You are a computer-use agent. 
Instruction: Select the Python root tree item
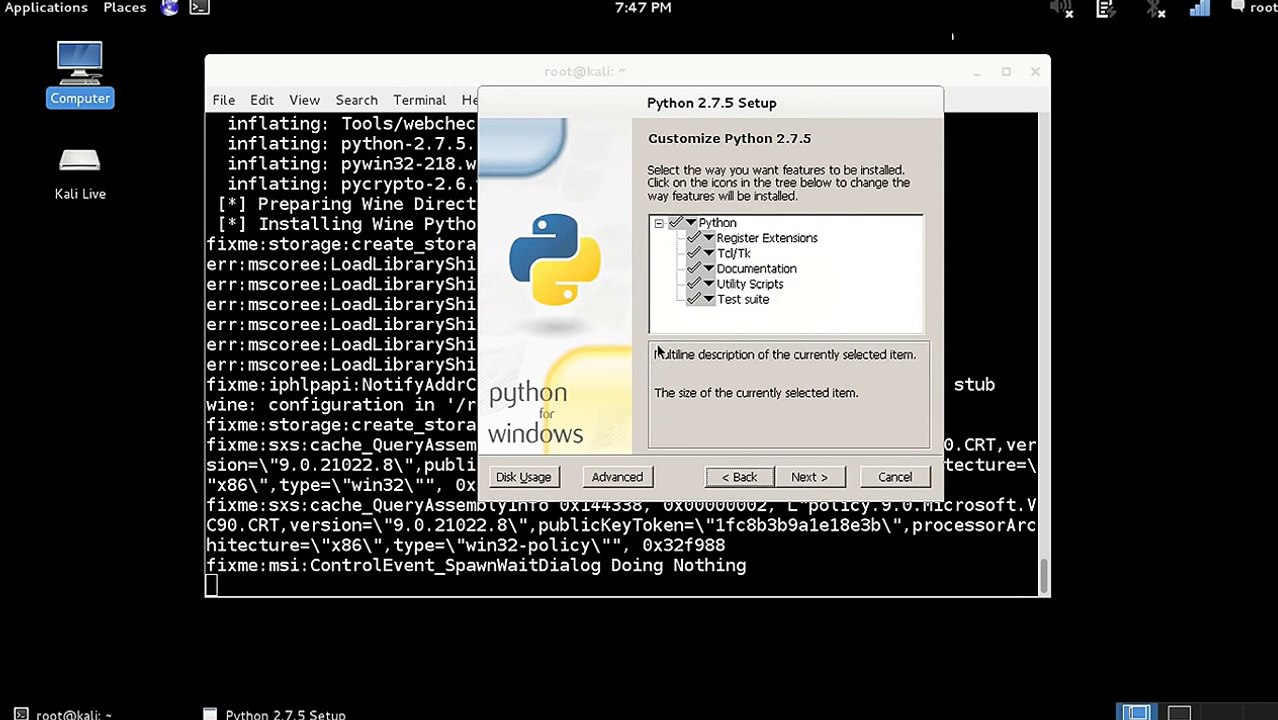point(717,223)
